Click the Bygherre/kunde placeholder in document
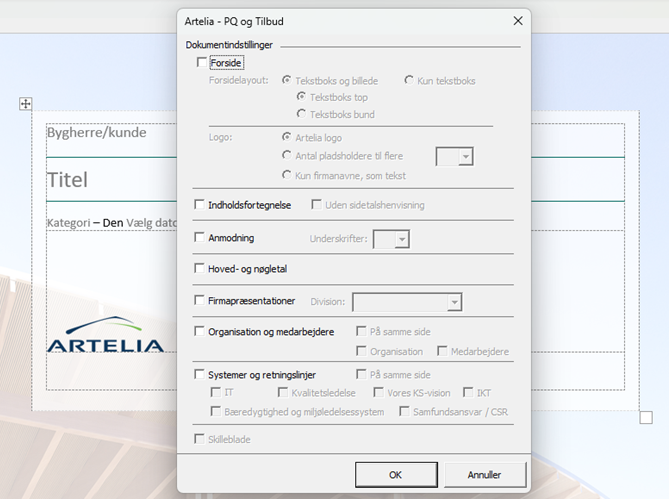Screen dimensions: 669x499 click(x=96, y=133)
